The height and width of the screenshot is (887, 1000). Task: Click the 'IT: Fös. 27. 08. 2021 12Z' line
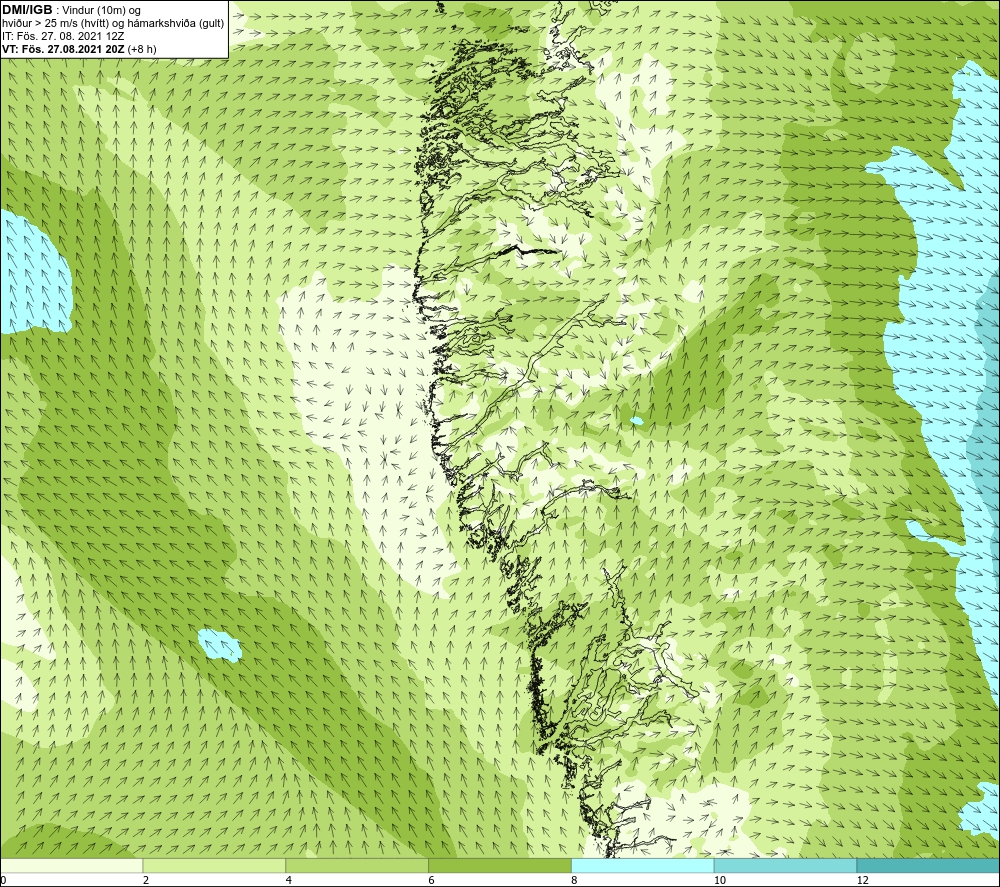tap(62, 36)
